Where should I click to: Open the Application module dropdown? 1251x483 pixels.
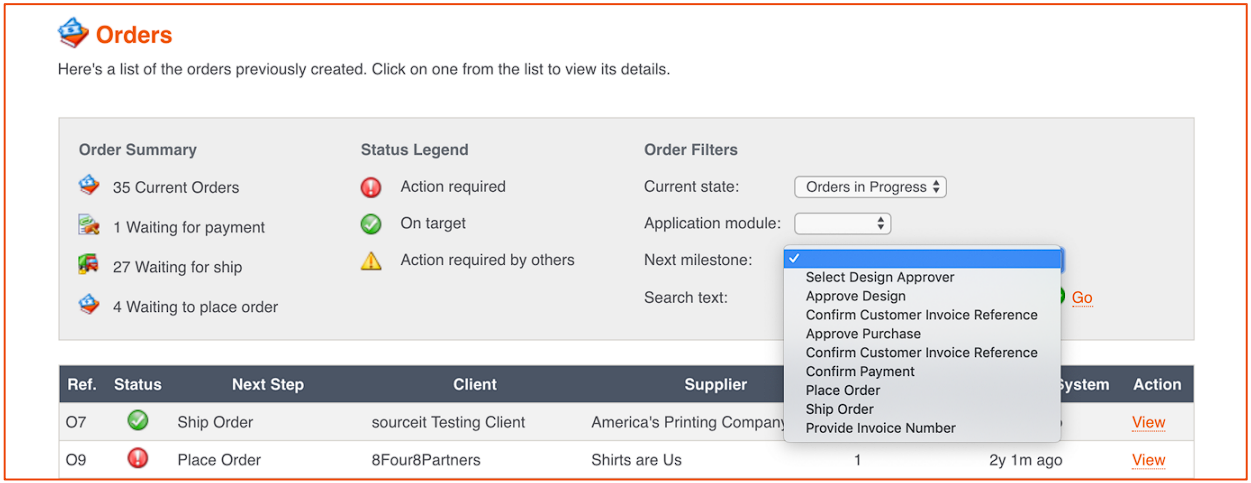point(842,224)
